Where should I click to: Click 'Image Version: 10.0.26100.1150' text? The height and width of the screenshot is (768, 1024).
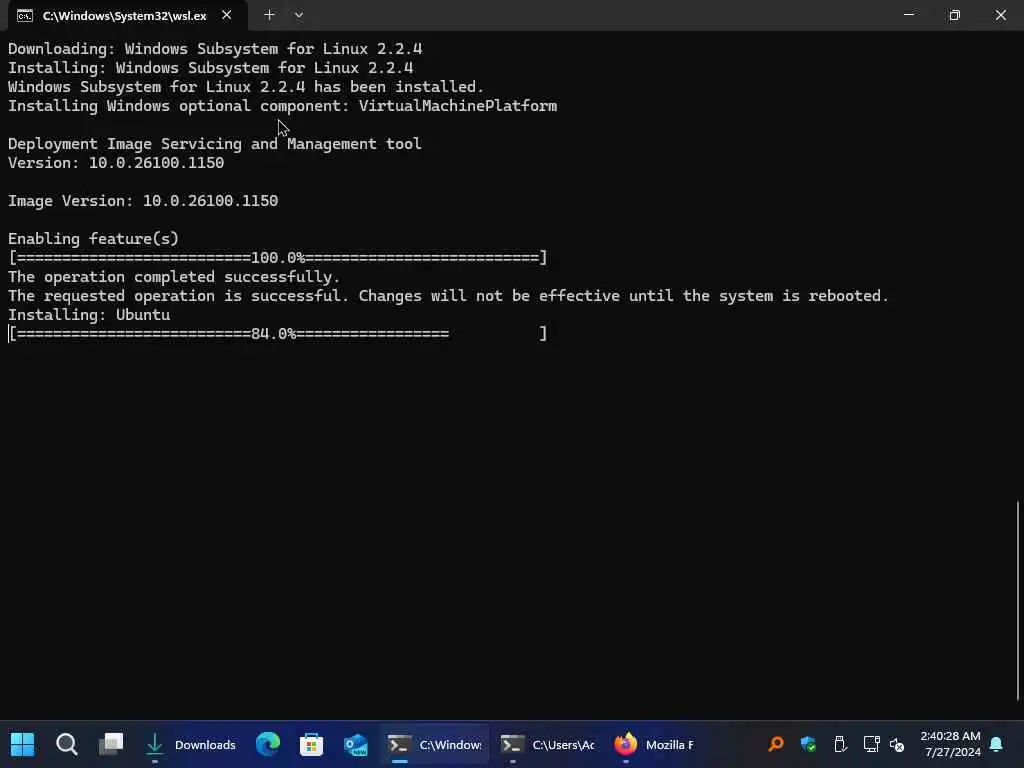click(x=143, y=200)
